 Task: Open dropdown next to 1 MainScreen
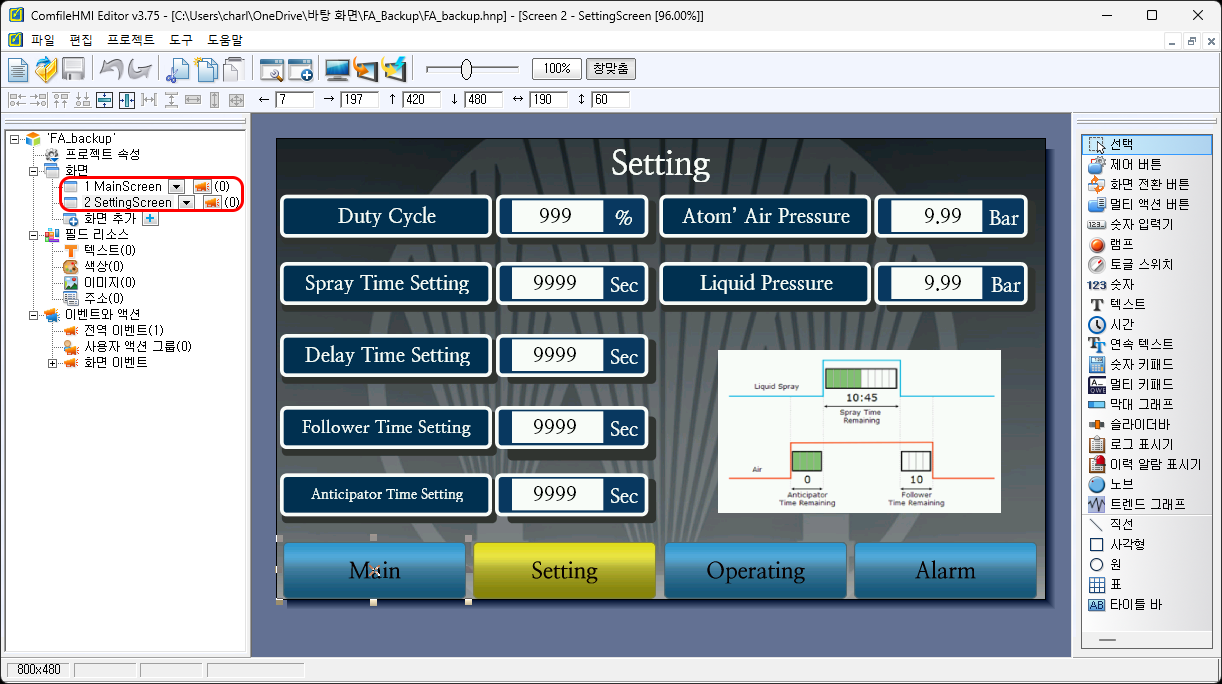point(176,187)
